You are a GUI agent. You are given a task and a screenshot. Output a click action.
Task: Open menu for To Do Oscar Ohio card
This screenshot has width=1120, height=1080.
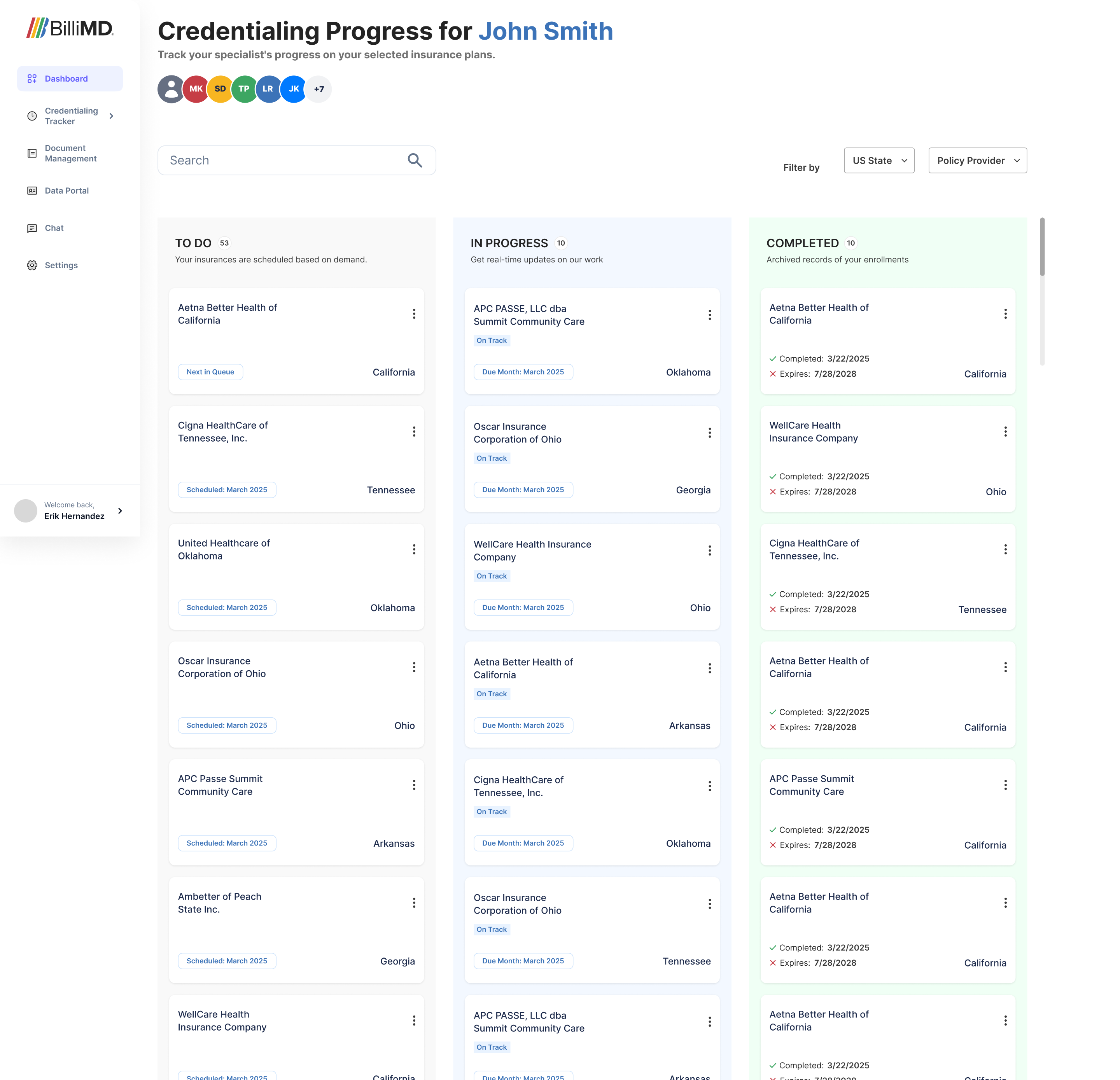(414, 667)
